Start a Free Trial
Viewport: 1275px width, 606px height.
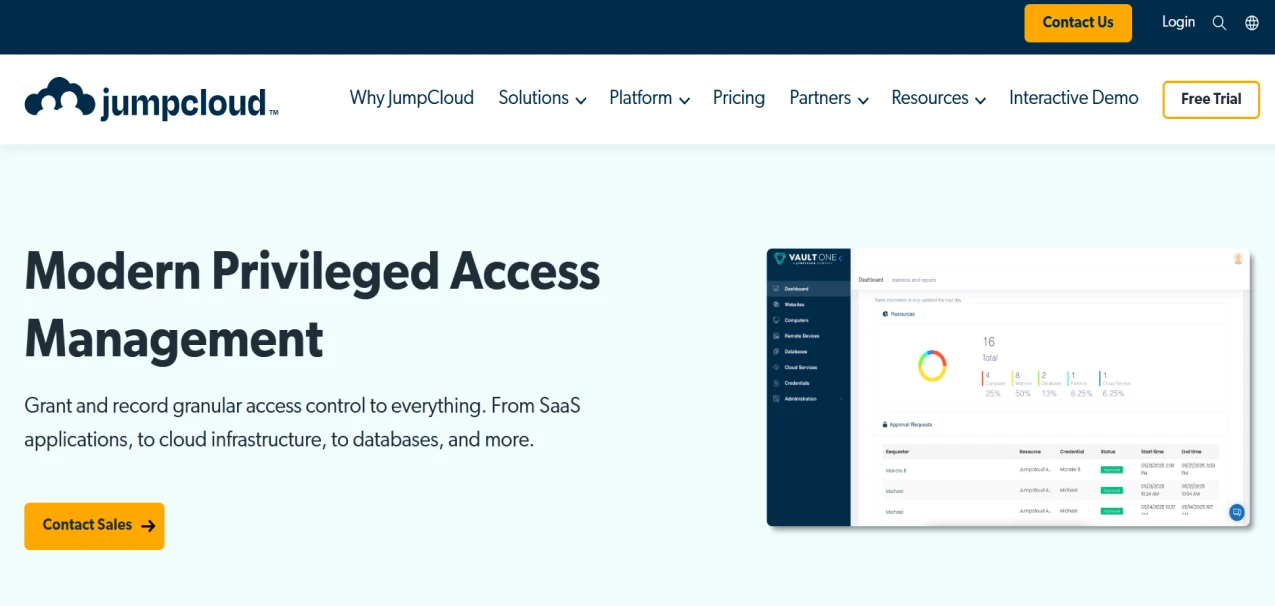pos(1211,99)
